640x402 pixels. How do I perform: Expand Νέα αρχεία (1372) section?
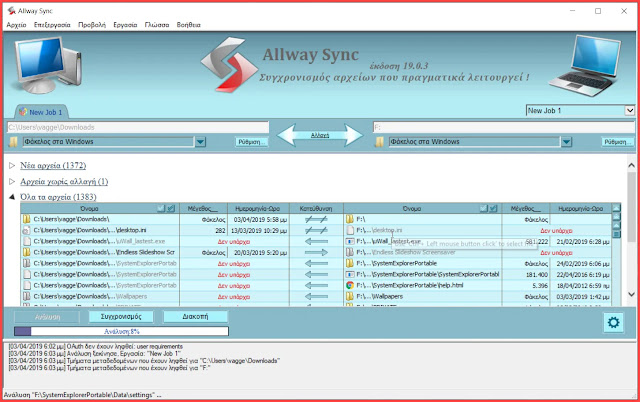pyautogui.click(x=12, y=165)
